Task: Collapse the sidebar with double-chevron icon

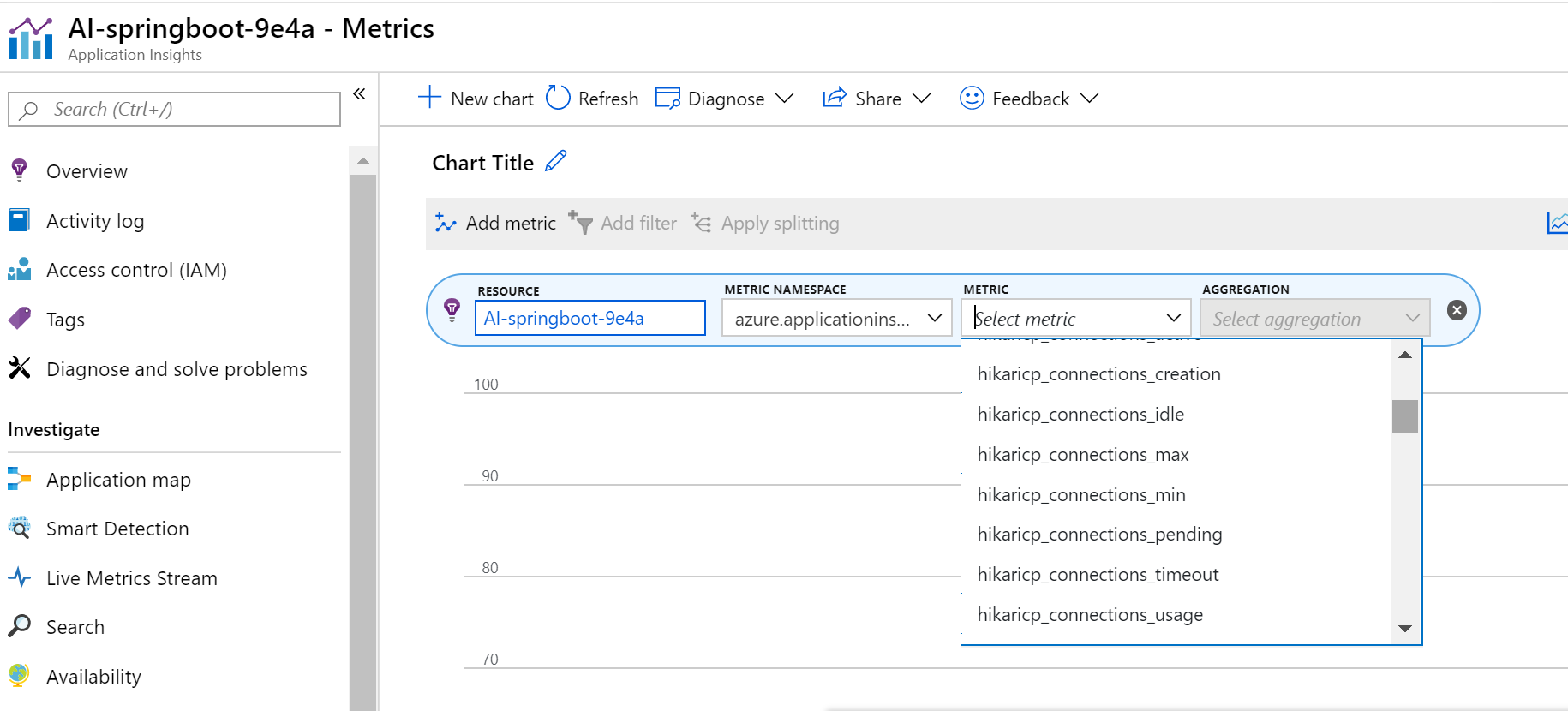Action: (360, 93)
